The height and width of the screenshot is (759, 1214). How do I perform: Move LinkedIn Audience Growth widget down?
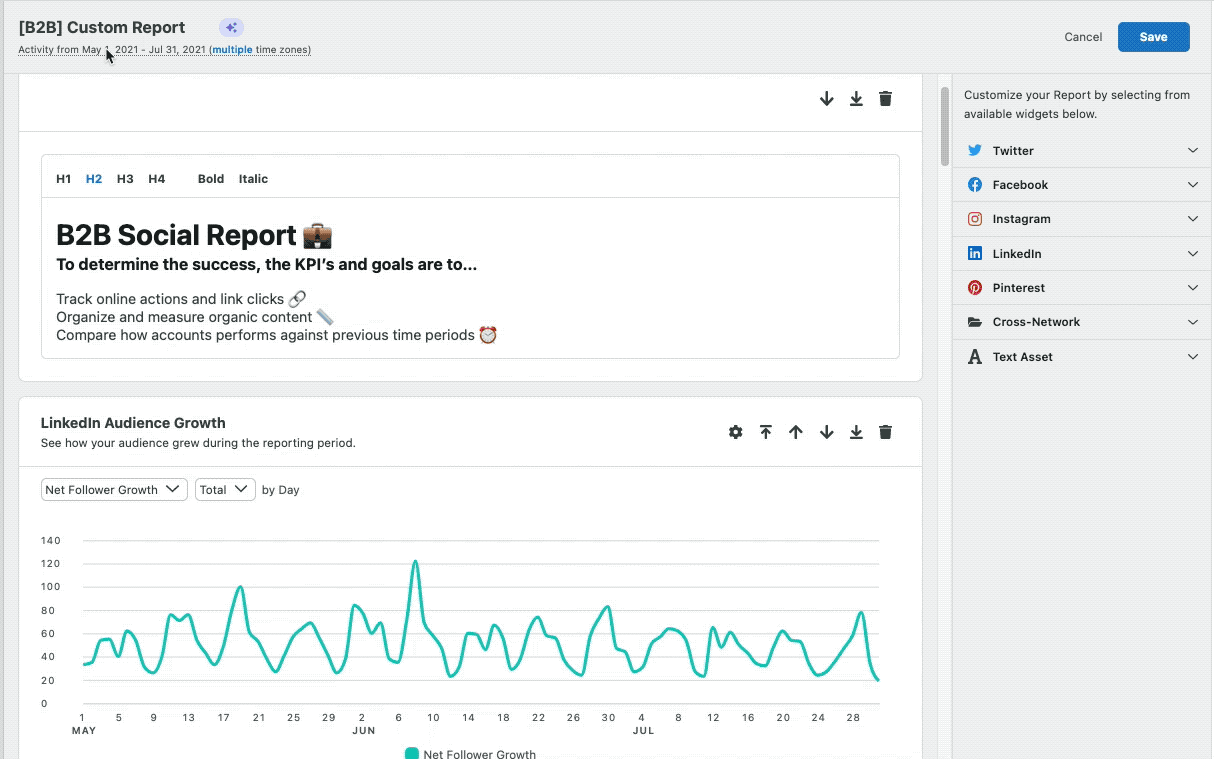[x=826, y=432]
